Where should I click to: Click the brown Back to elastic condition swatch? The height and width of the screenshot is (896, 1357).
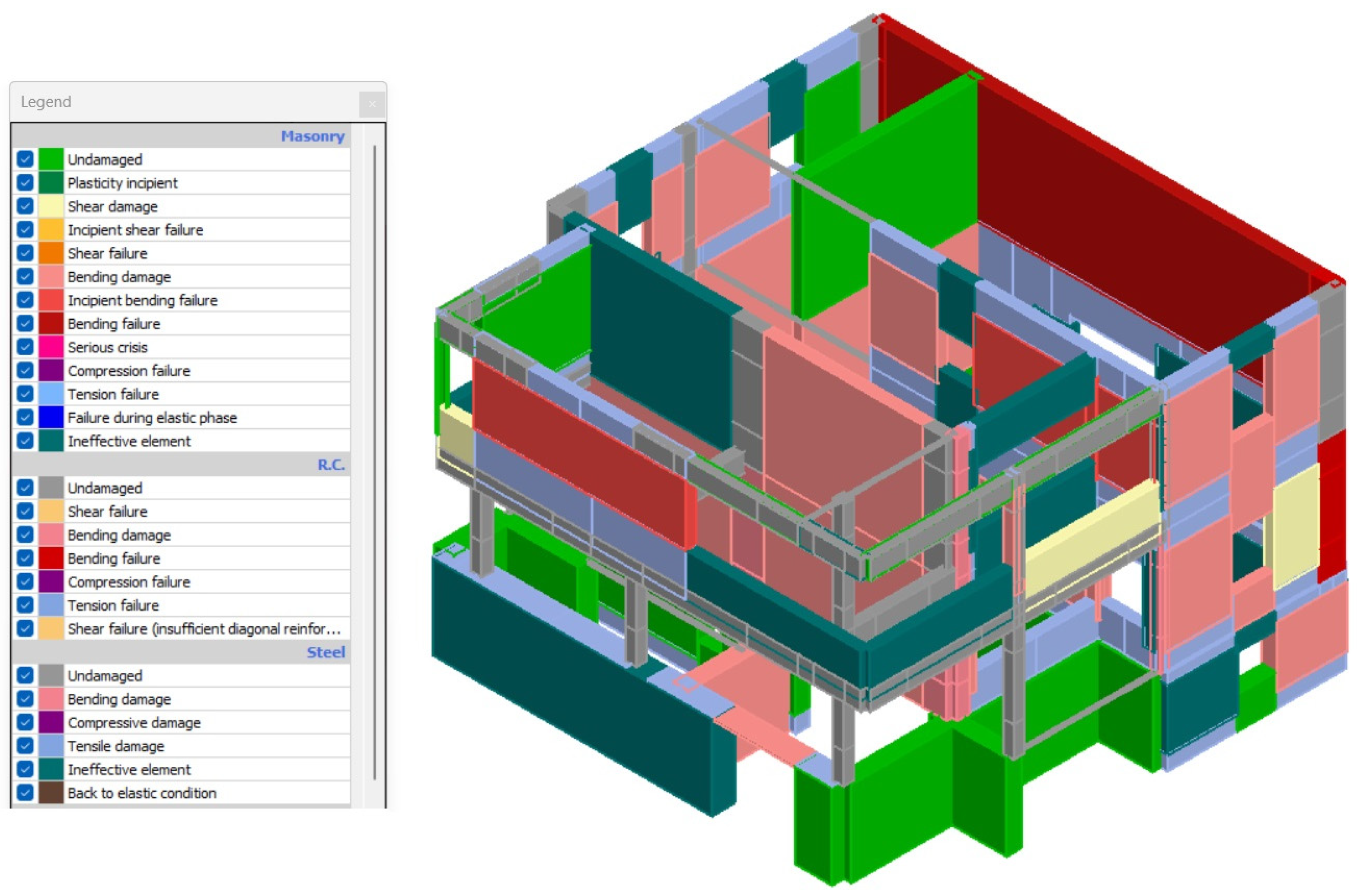[x=51, y=793]
